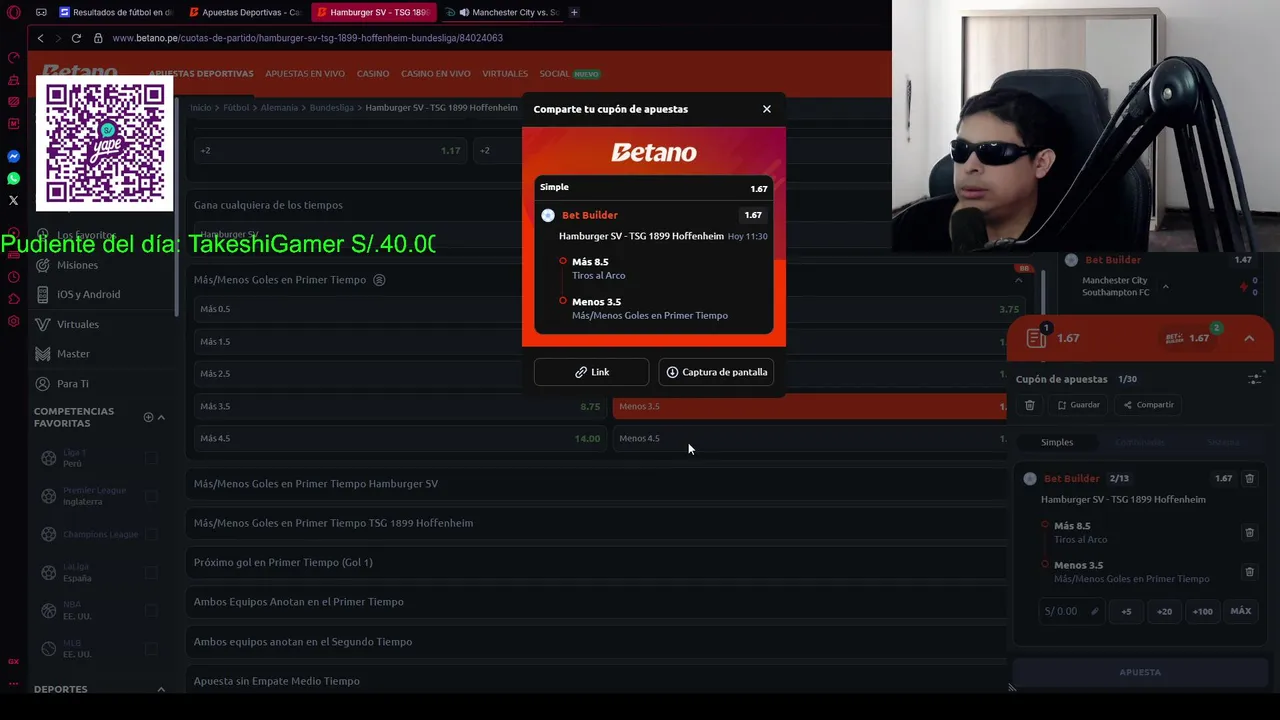The image size is (1280, 720).
Task: Open WhatsApp in the Opera sidebar
Action: point(14,179)
